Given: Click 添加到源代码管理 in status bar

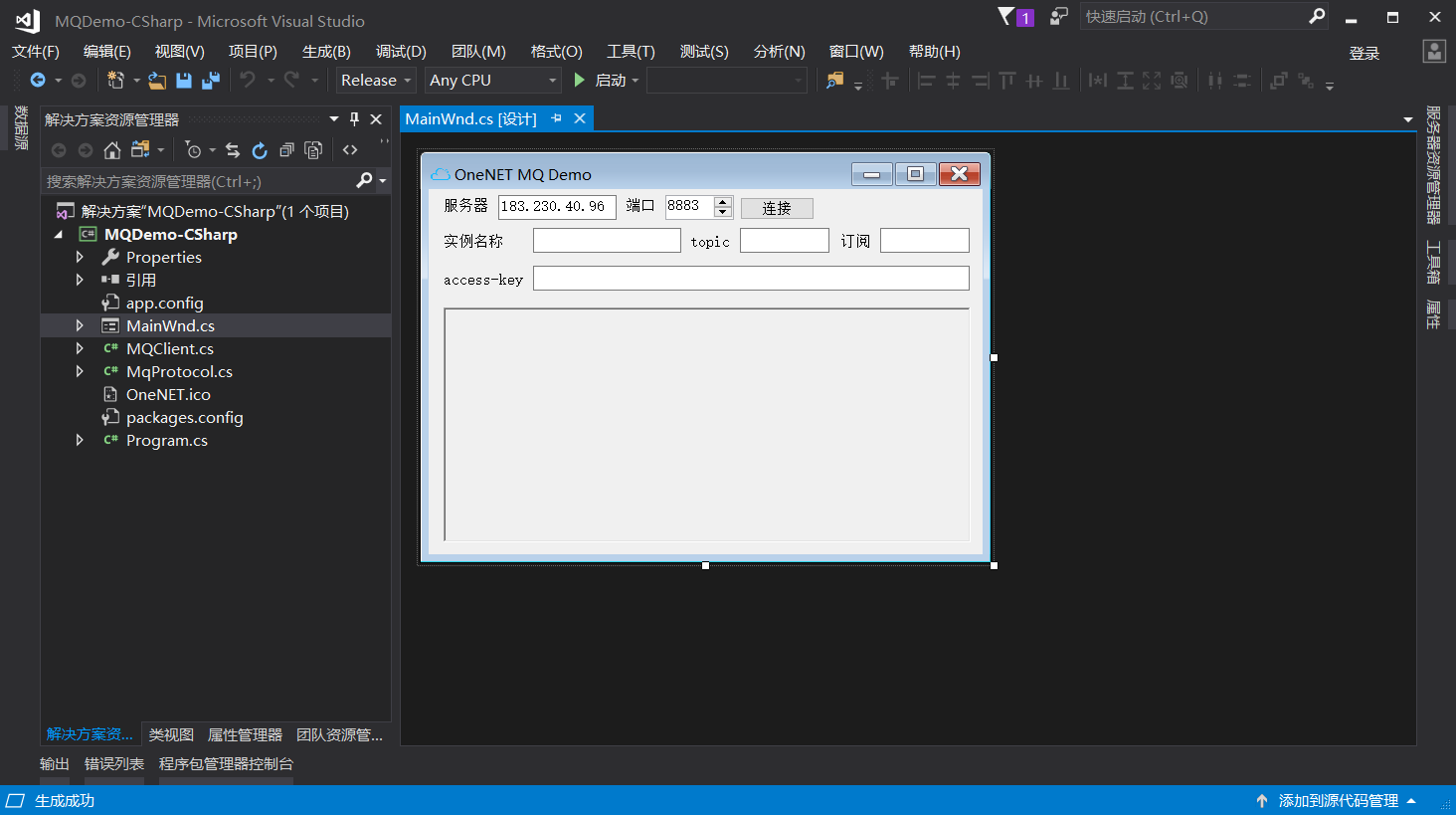Looking at the screenshot, I should (1338, 801).
